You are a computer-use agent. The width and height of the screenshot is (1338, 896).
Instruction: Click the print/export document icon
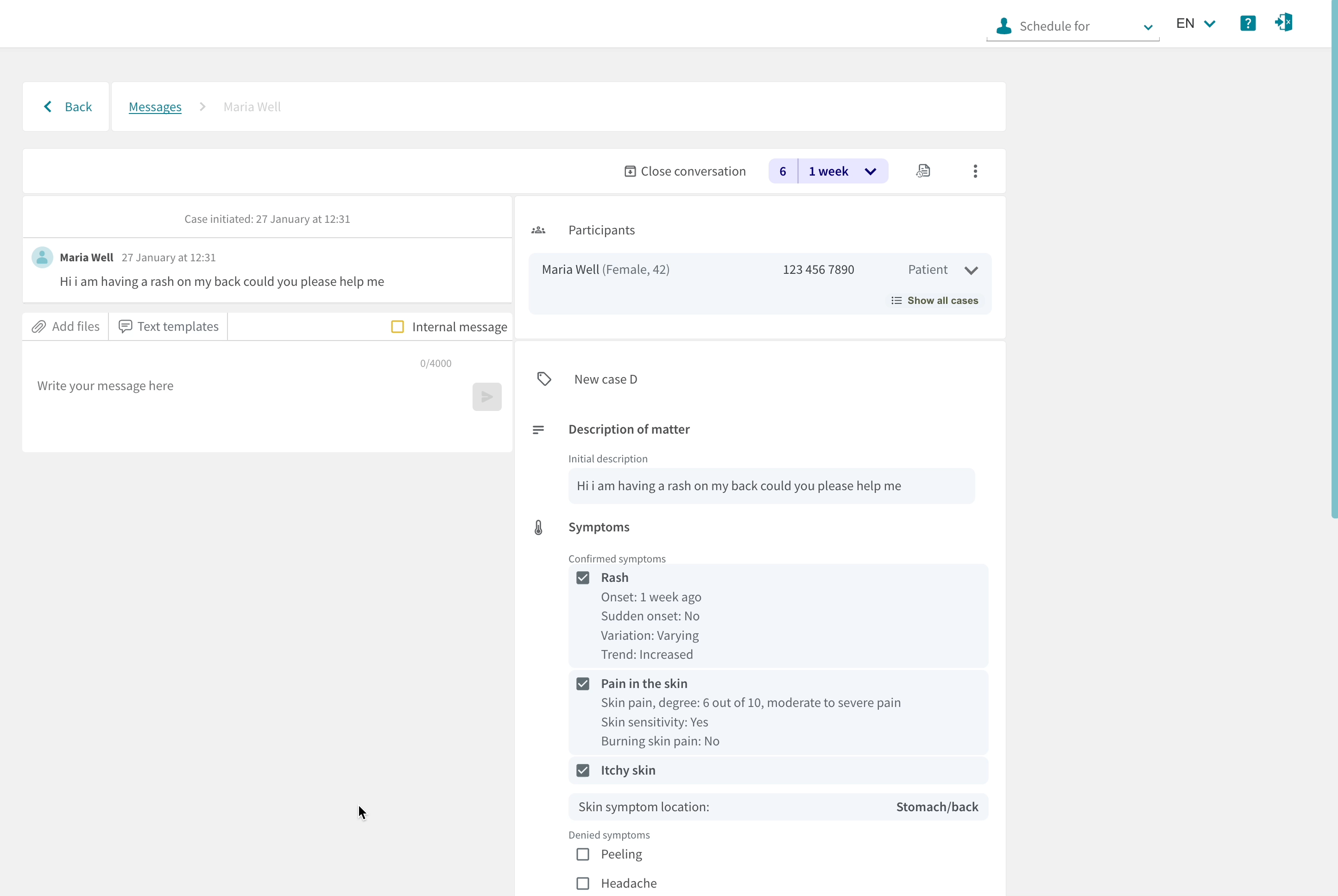tap(923, 170)
